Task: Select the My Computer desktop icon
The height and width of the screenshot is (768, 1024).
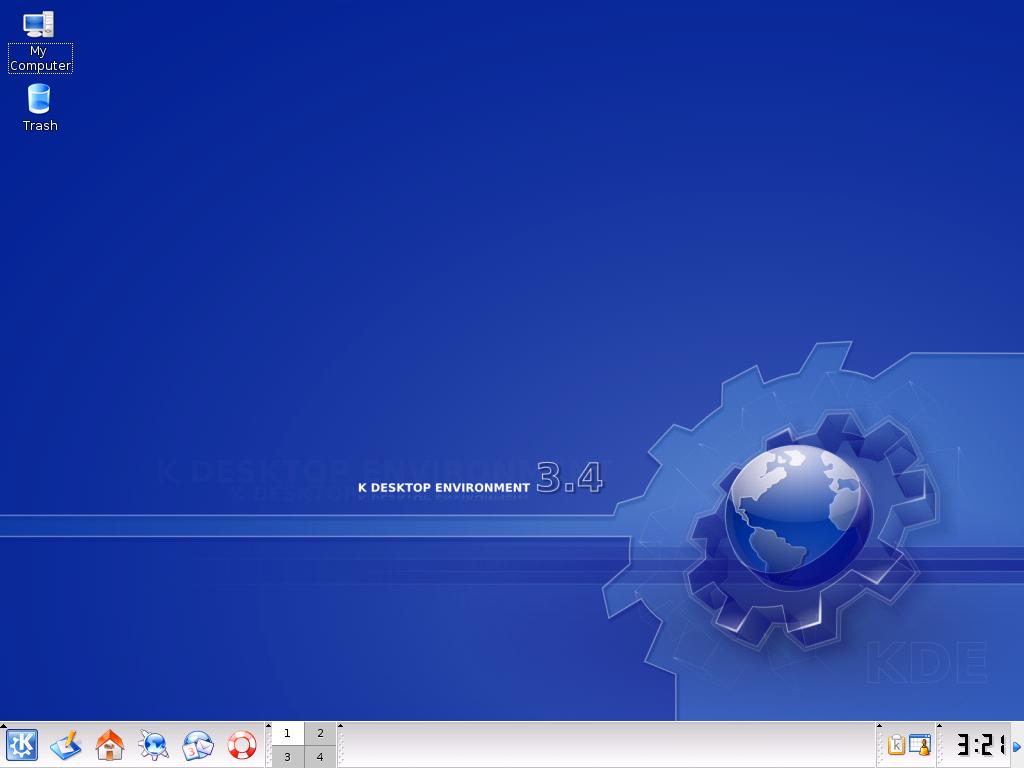Action: point(39,41)
